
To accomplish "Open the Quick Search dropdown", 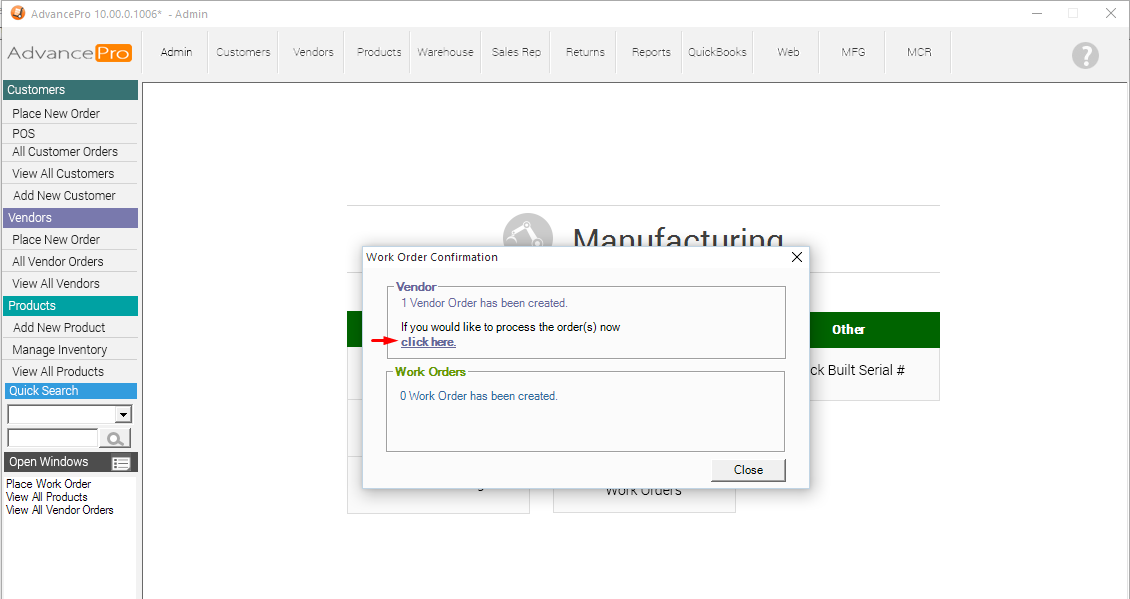I will (x=123, y=414).
